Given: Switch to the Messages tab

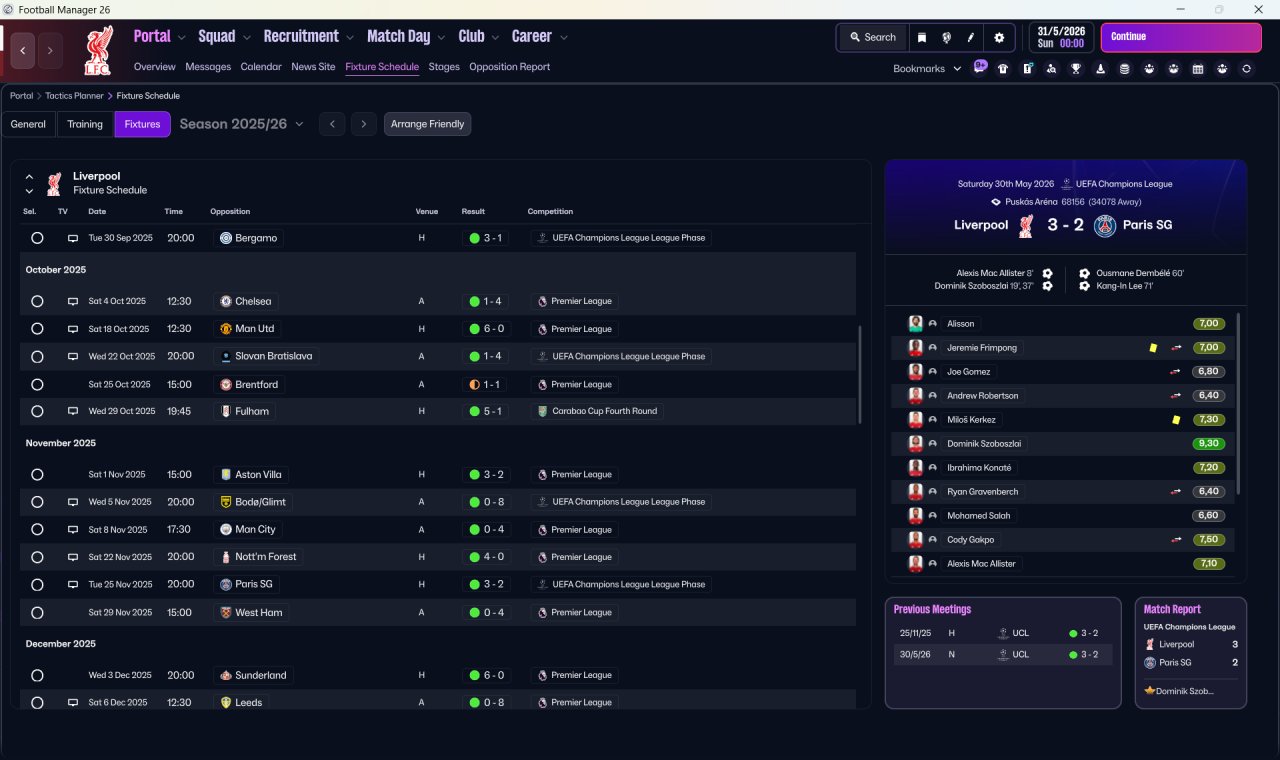Looking at the screenshot, I should tap(208, 67).
